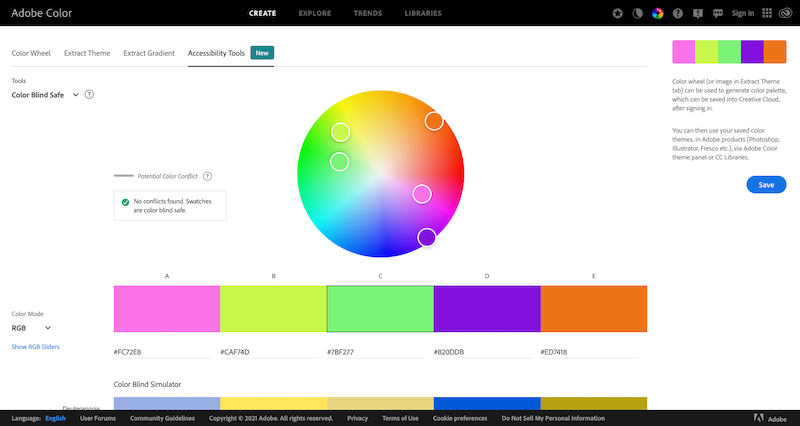
Task: Edit hex field #7BF277
Action: point(376,352)
